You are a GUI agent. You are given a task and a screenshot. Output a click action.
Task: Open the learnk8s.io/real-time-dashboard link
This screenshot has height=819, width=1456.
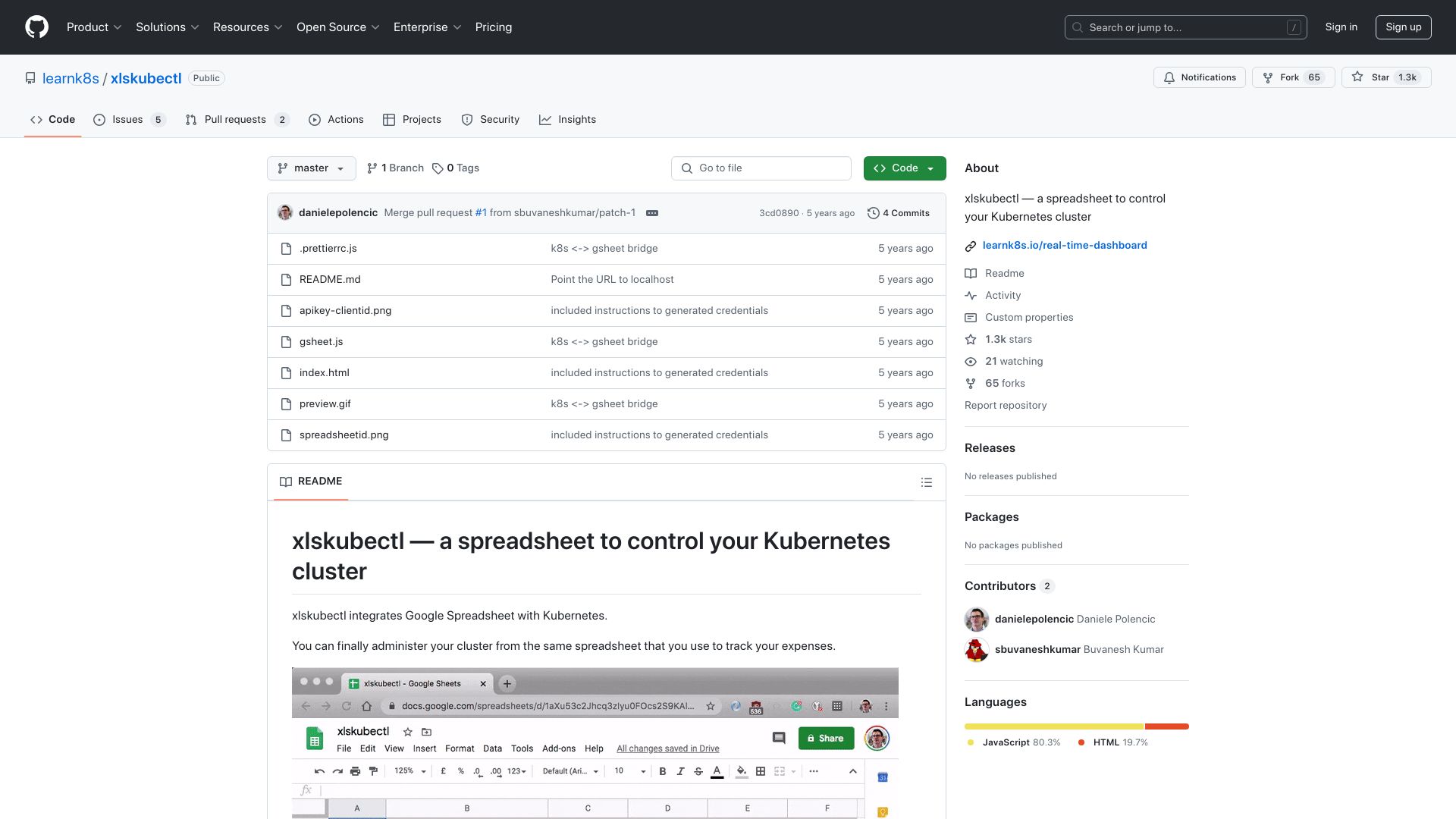tap(1064, 246)
